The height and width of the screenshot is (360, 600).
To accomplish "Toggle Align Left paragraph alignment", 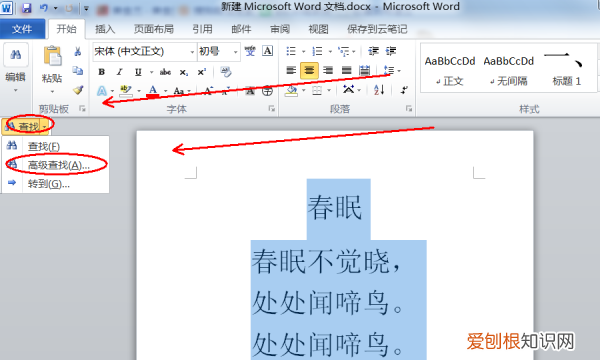I will 291,70.
